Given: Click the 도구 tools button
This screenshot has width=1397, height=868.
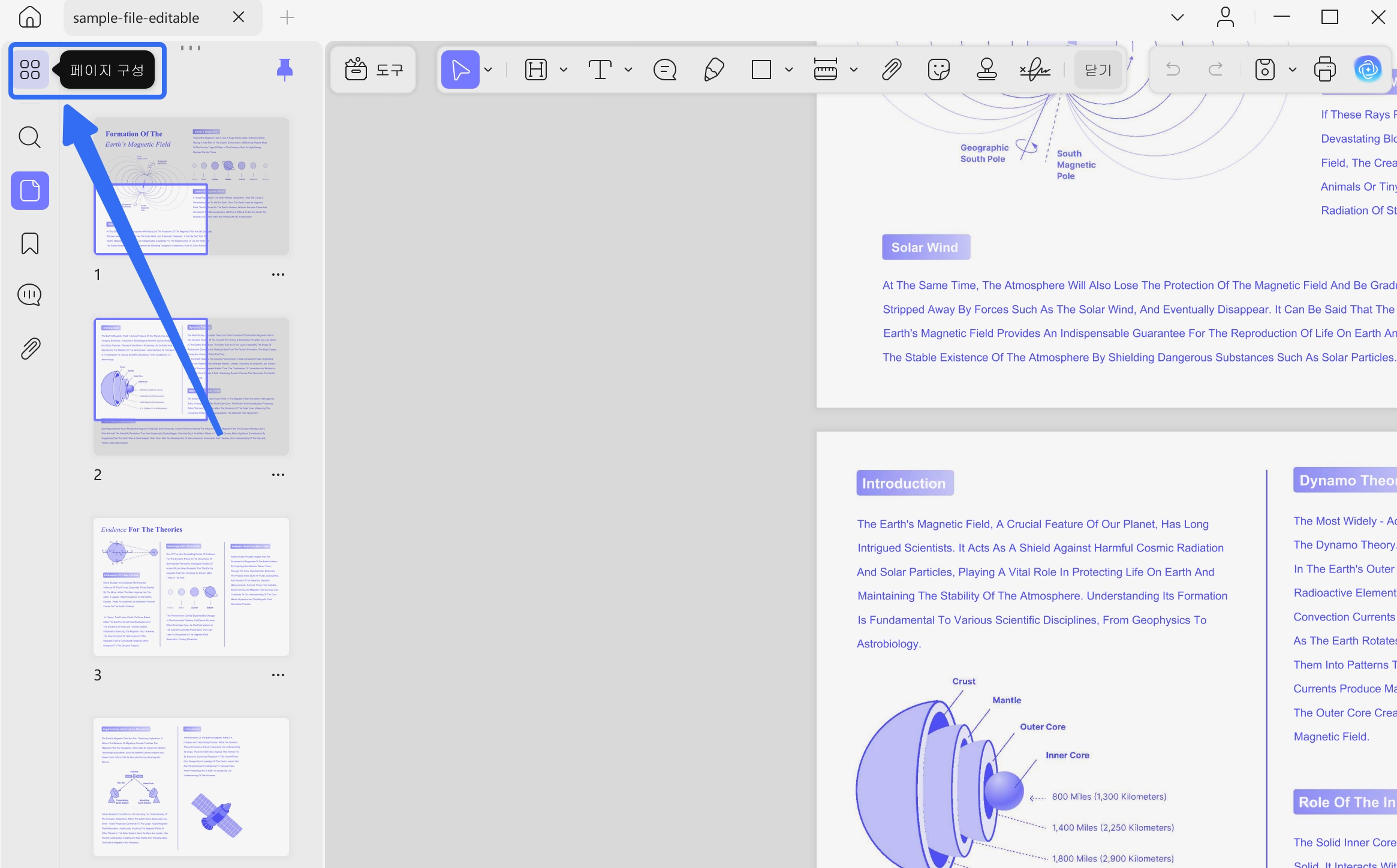Looking at the screenshot, I should coord(373,70).
